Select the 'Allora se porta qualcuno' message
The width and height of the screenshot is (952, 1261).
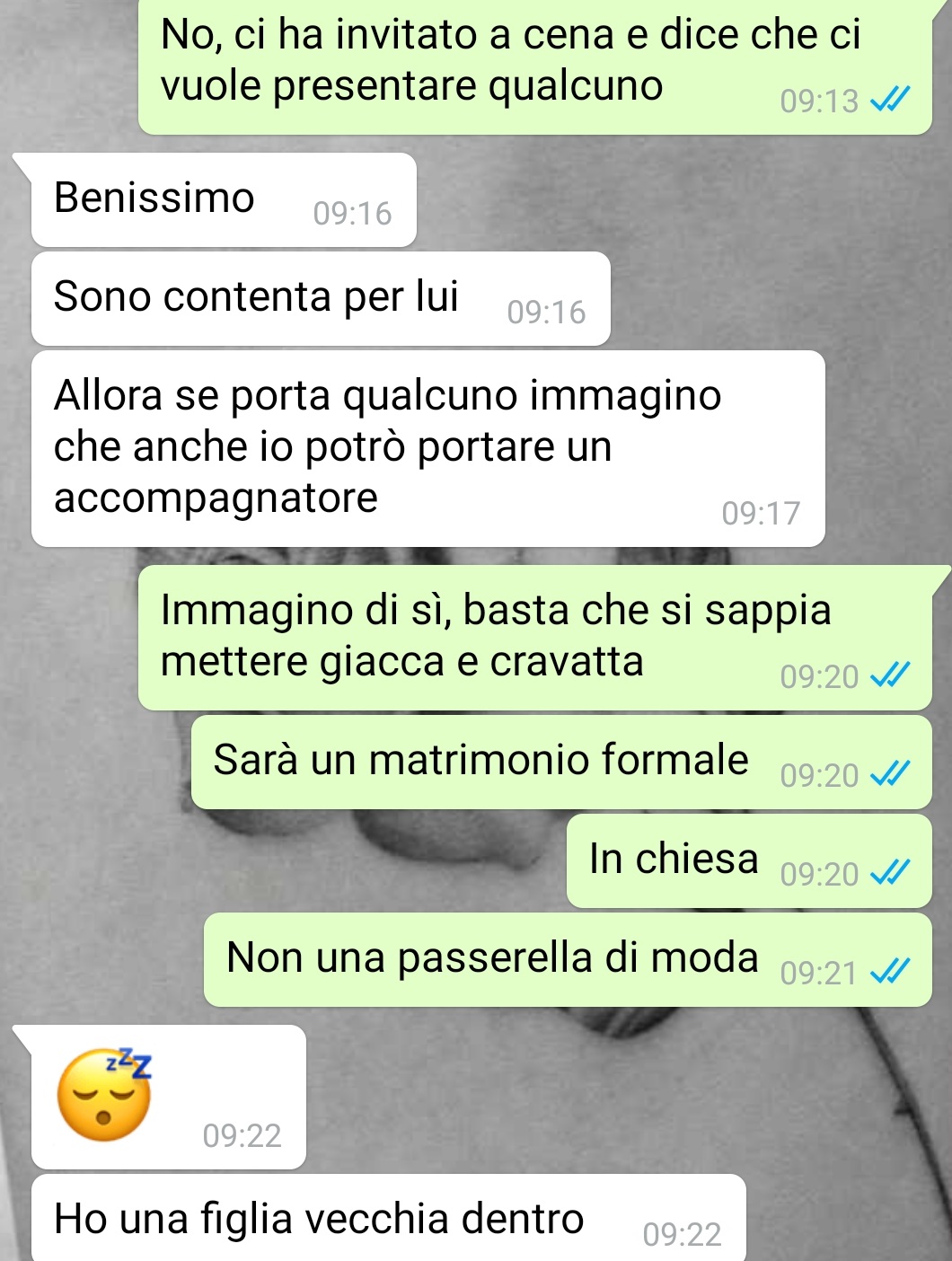click(x=428, y=448)
